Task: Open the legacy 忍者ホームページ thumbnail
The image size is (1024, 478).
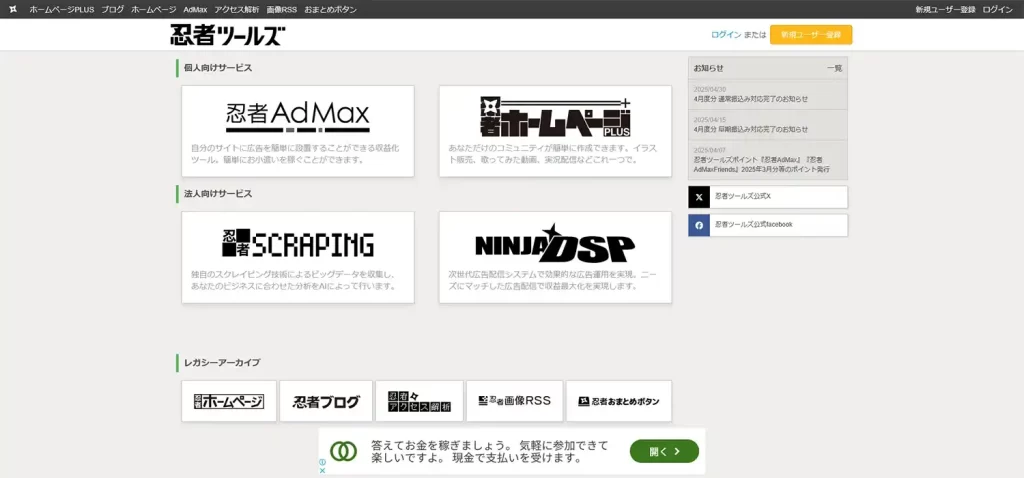Action: [229, 401]
